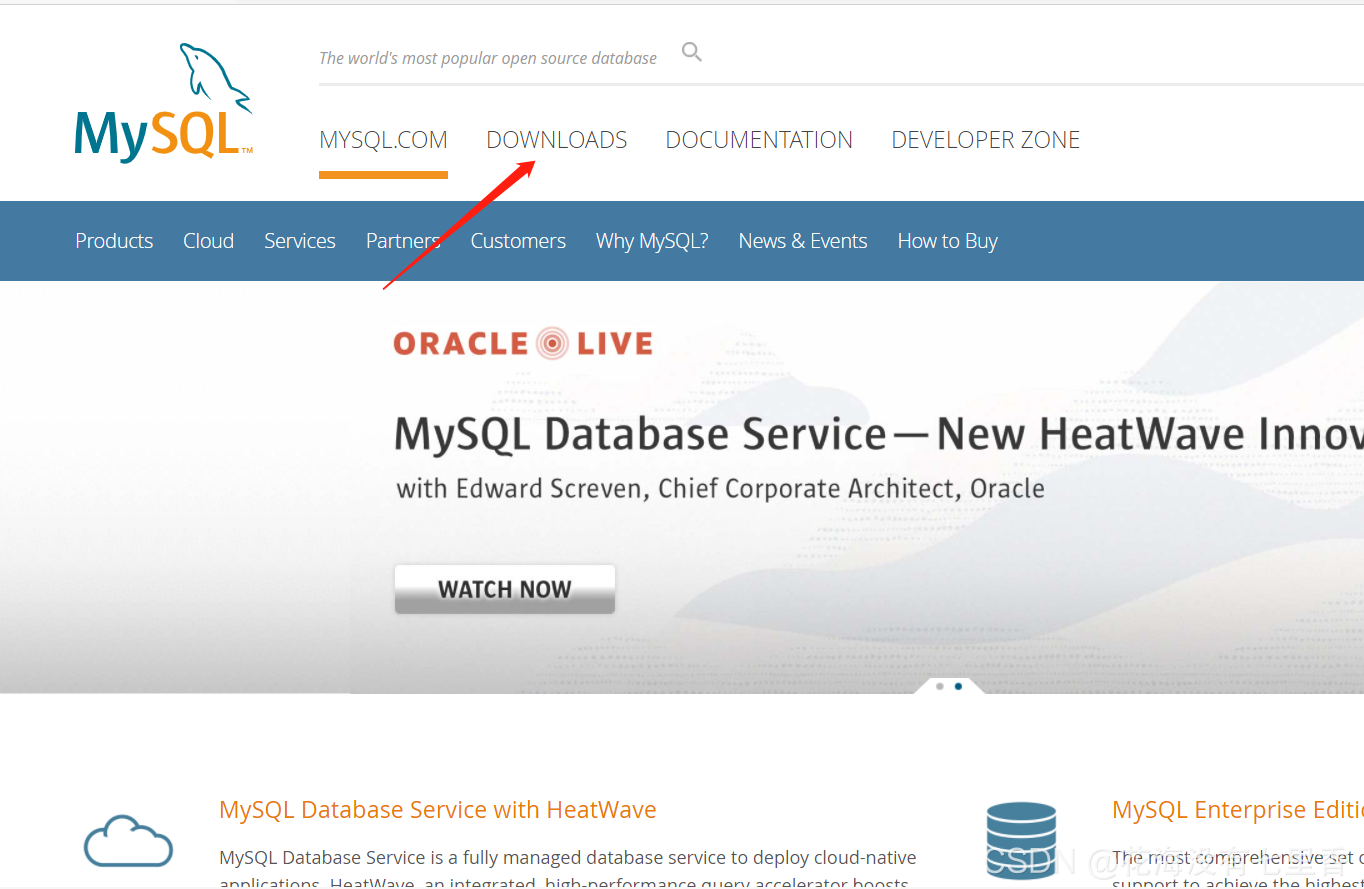Open the Products menu
The width and height of the screenshot is (1364, 889).
(114, 241)
